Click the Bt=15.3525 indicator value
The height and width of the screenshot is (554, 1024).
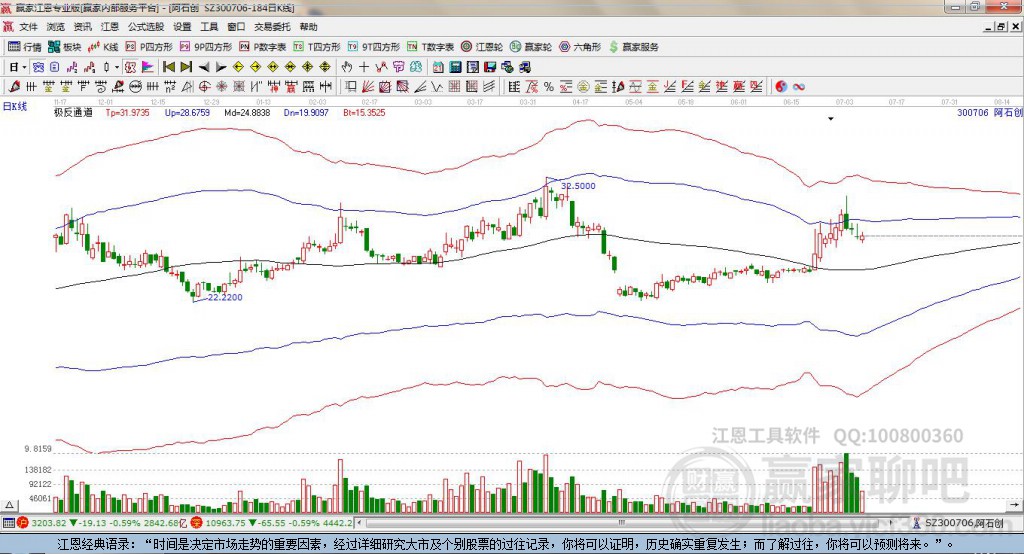coord(364,112)
